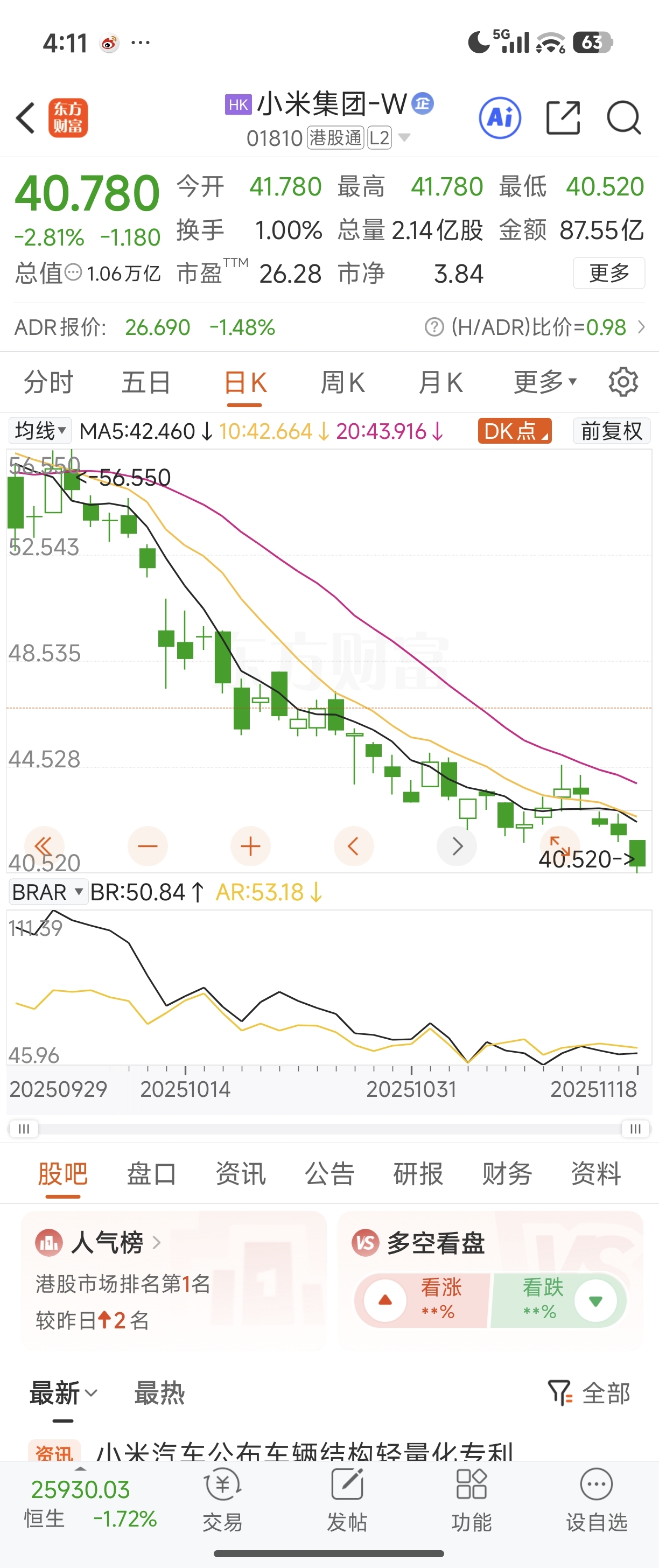Open the 资讯 tab
The image size is (659, 1568).
pos(240,1173)
